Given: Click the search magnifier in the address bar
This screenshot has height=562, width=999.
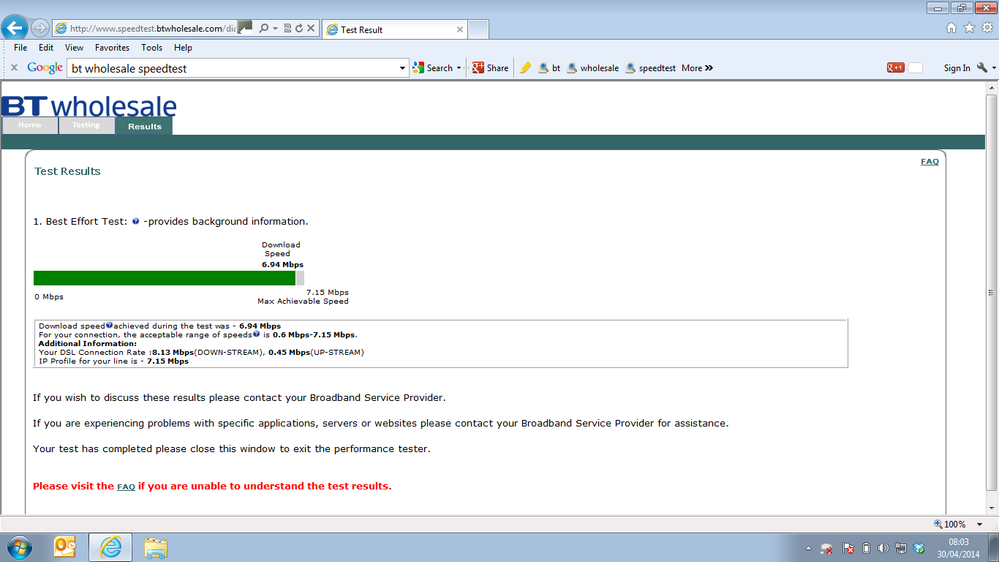Looking at the screenshot, I should click(x=263, y=28).
